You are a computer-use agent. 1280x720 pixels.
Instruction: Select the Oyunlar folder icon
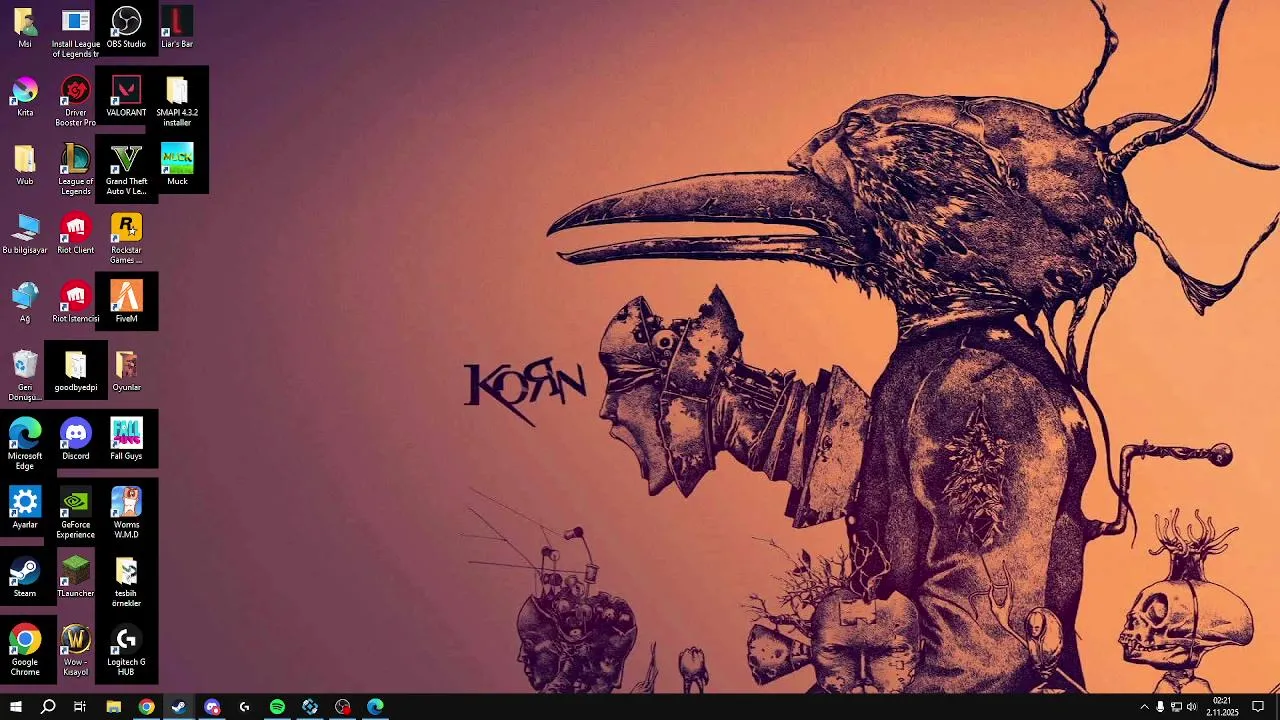(126, 372)
